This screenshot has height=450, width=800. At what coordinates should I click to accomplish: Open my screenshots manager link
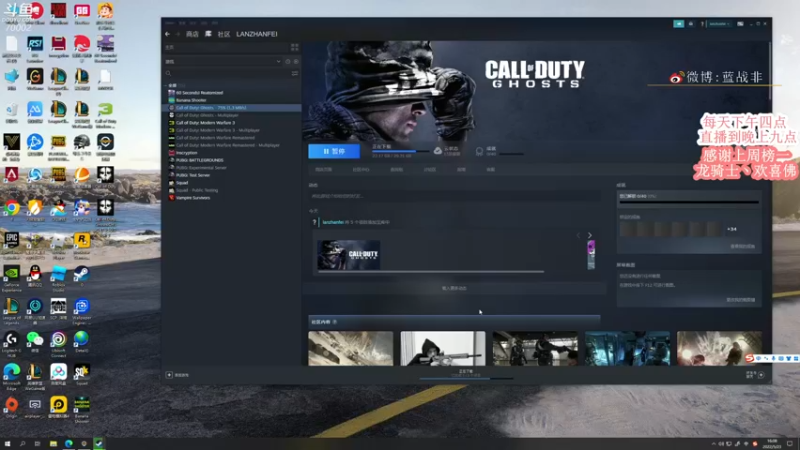coord(741,300)
